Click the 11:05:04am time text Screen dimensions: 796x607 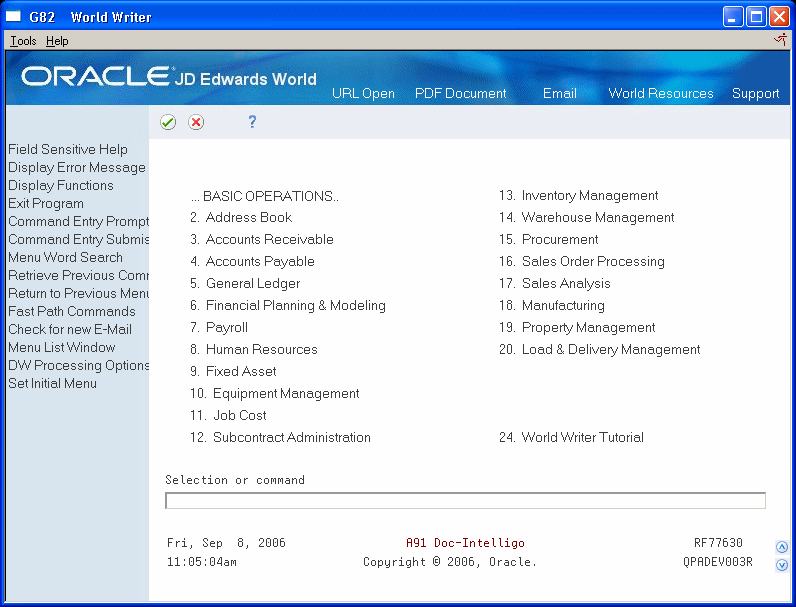(x=202, y=562)
